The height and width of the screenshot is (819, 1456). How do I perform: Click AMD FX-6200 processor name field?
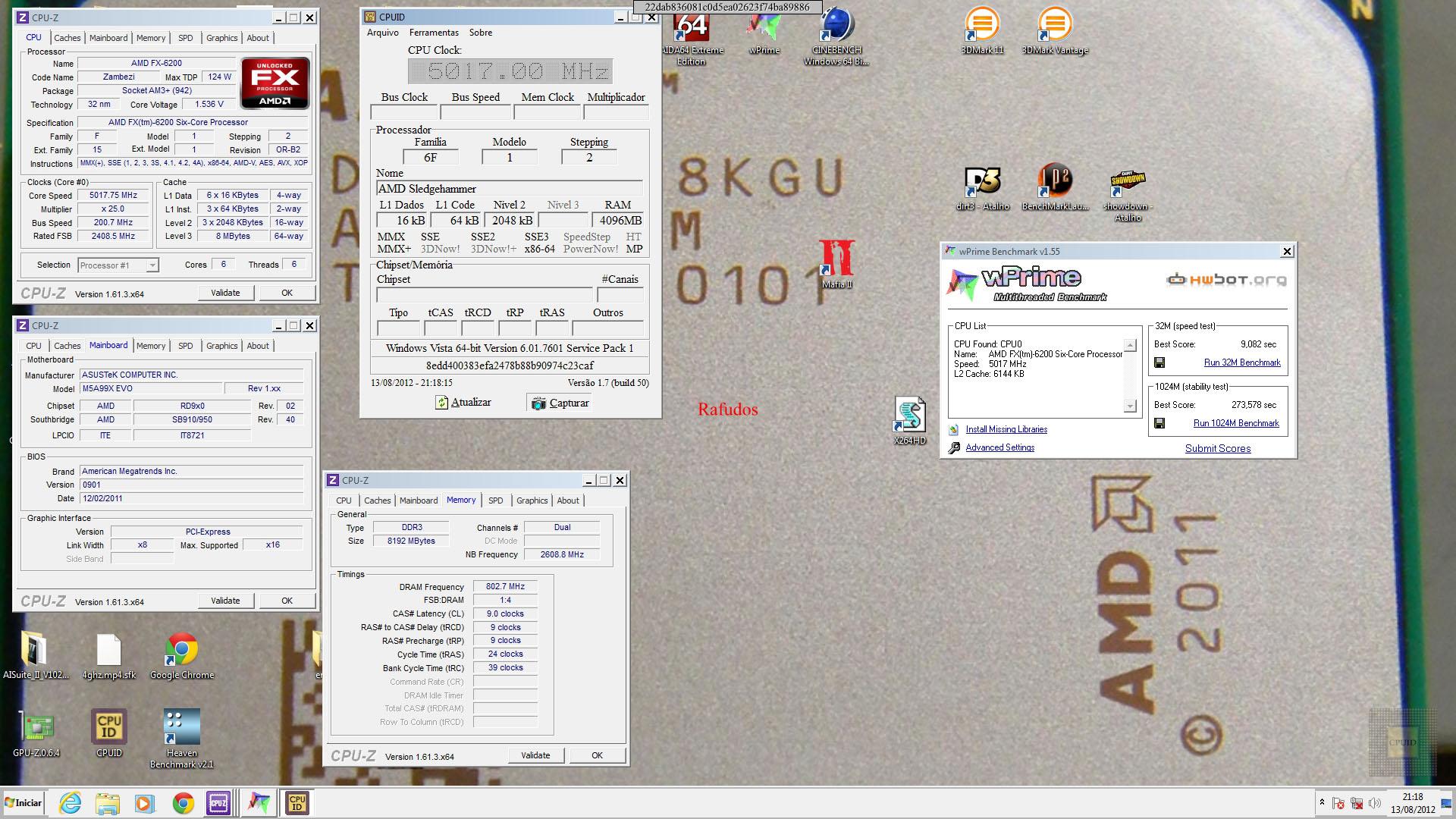point(156,63)
